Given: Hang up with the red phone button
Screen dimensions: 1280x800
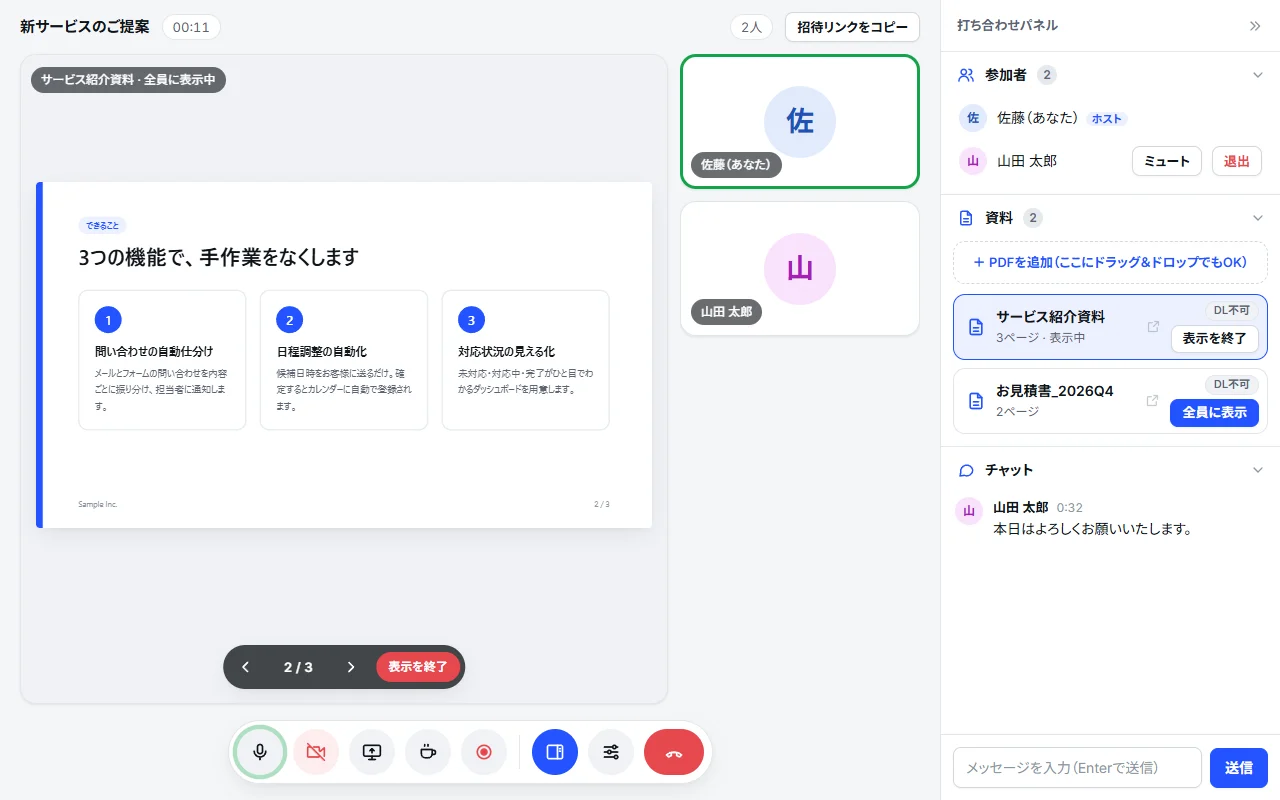Looking at the screenshot, I should [x=674, y=752].
